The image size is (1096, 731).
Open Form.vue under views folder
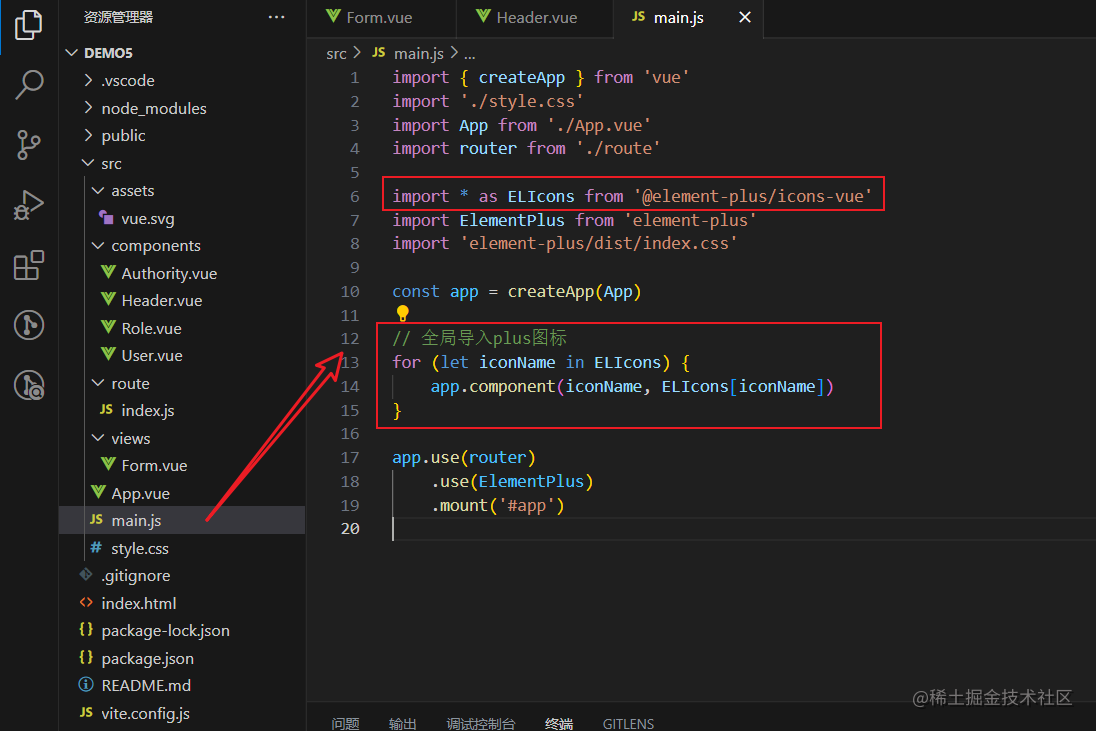(x=182, y=465)
